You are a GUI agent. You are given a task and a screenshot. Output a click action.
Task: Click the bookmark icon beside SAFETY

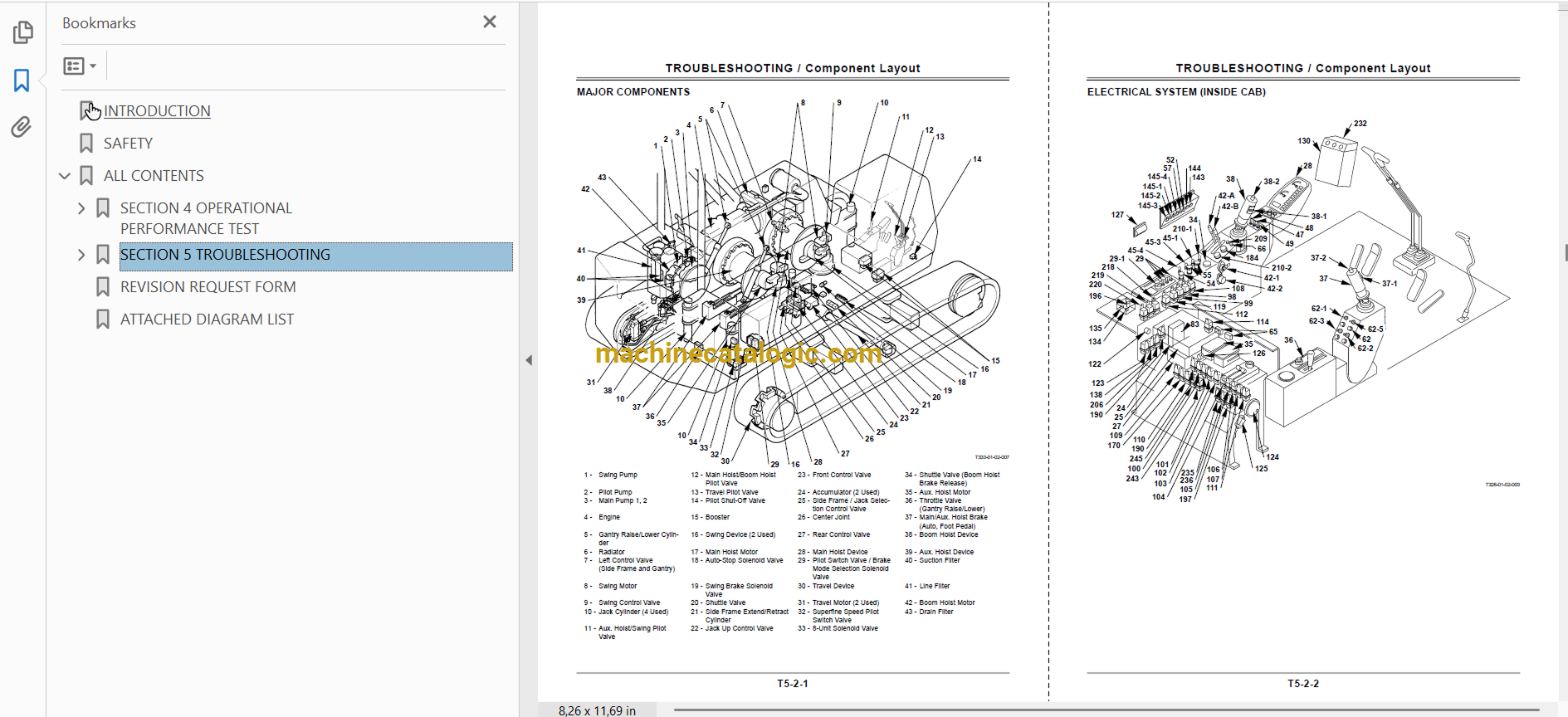(86, 143)
